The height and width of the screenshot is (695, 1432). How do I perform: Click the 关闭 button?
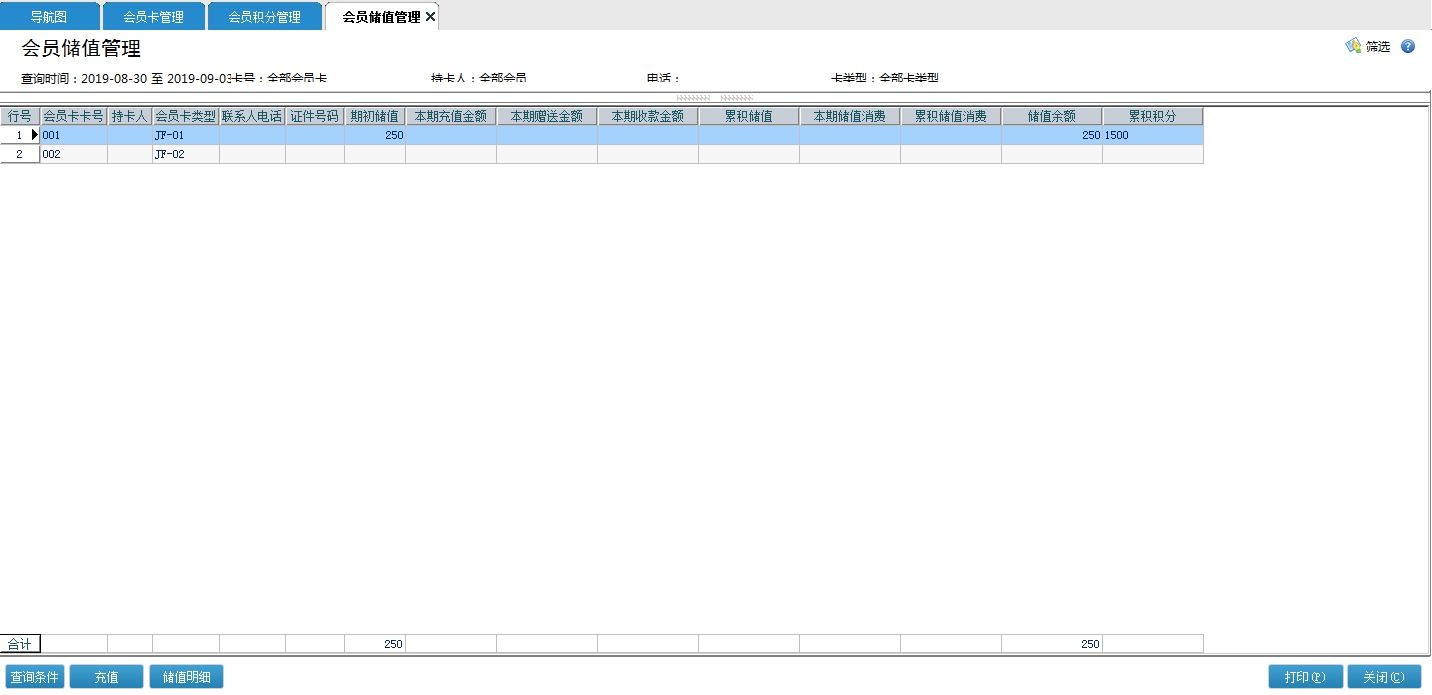(x=1384, y=677)
